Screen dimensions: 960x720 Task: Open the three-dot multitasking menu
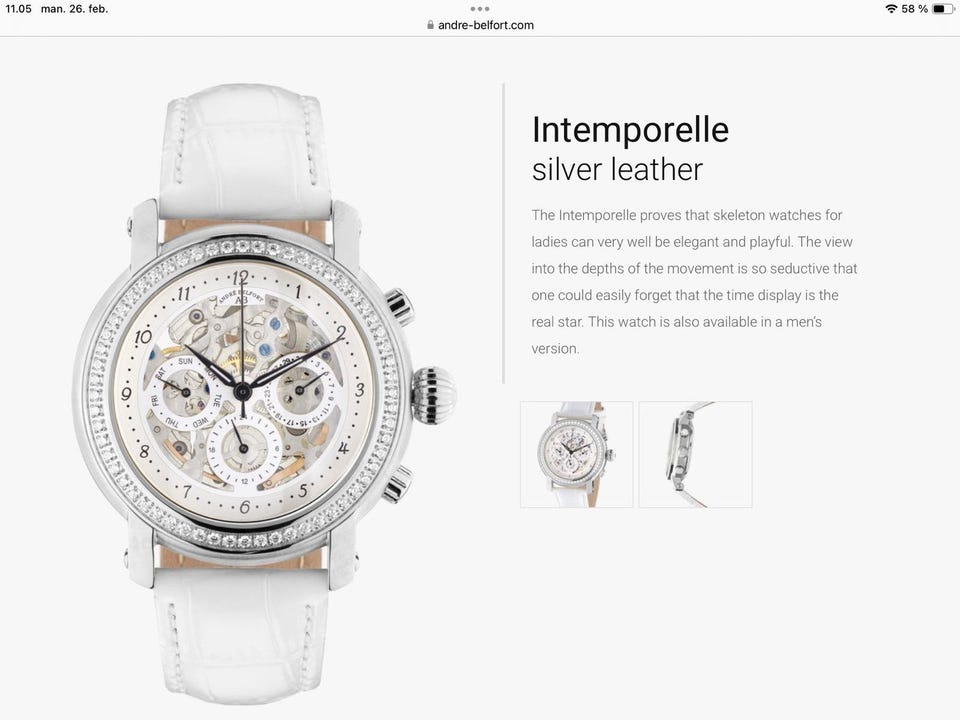(x=479, y=9)
